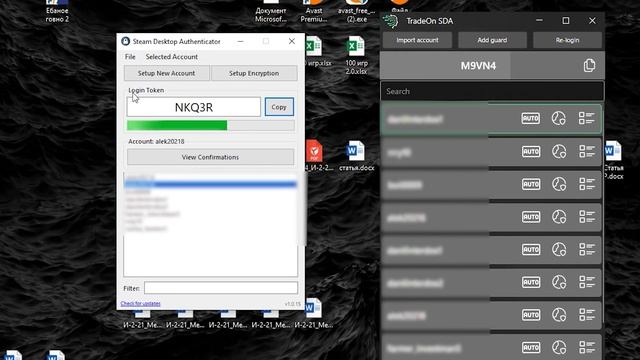Viewport: 640px width, 360px height.
Task: Select 'Документ Microsof...' desktop icon
Action: [x=270, y=12]
